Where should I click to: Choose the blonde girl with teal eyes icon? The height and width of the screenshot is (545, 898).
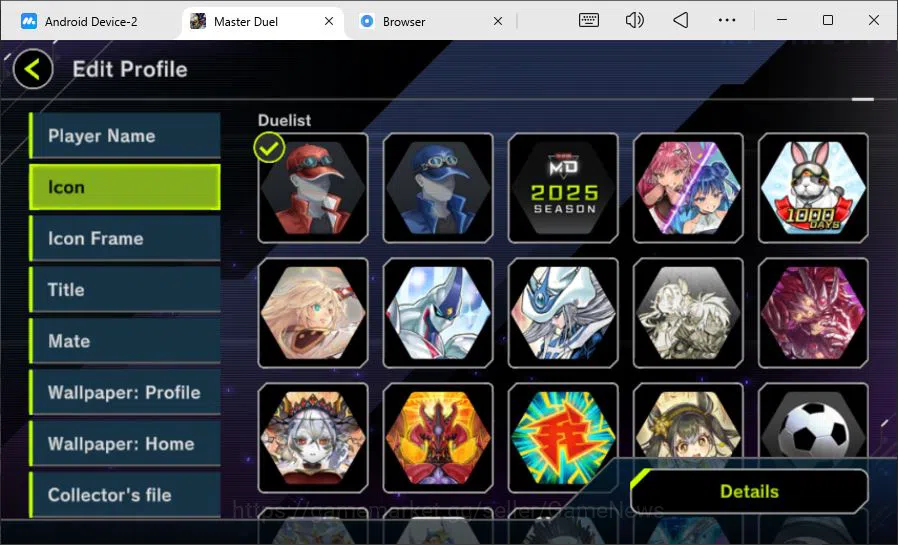coord(313,313)
